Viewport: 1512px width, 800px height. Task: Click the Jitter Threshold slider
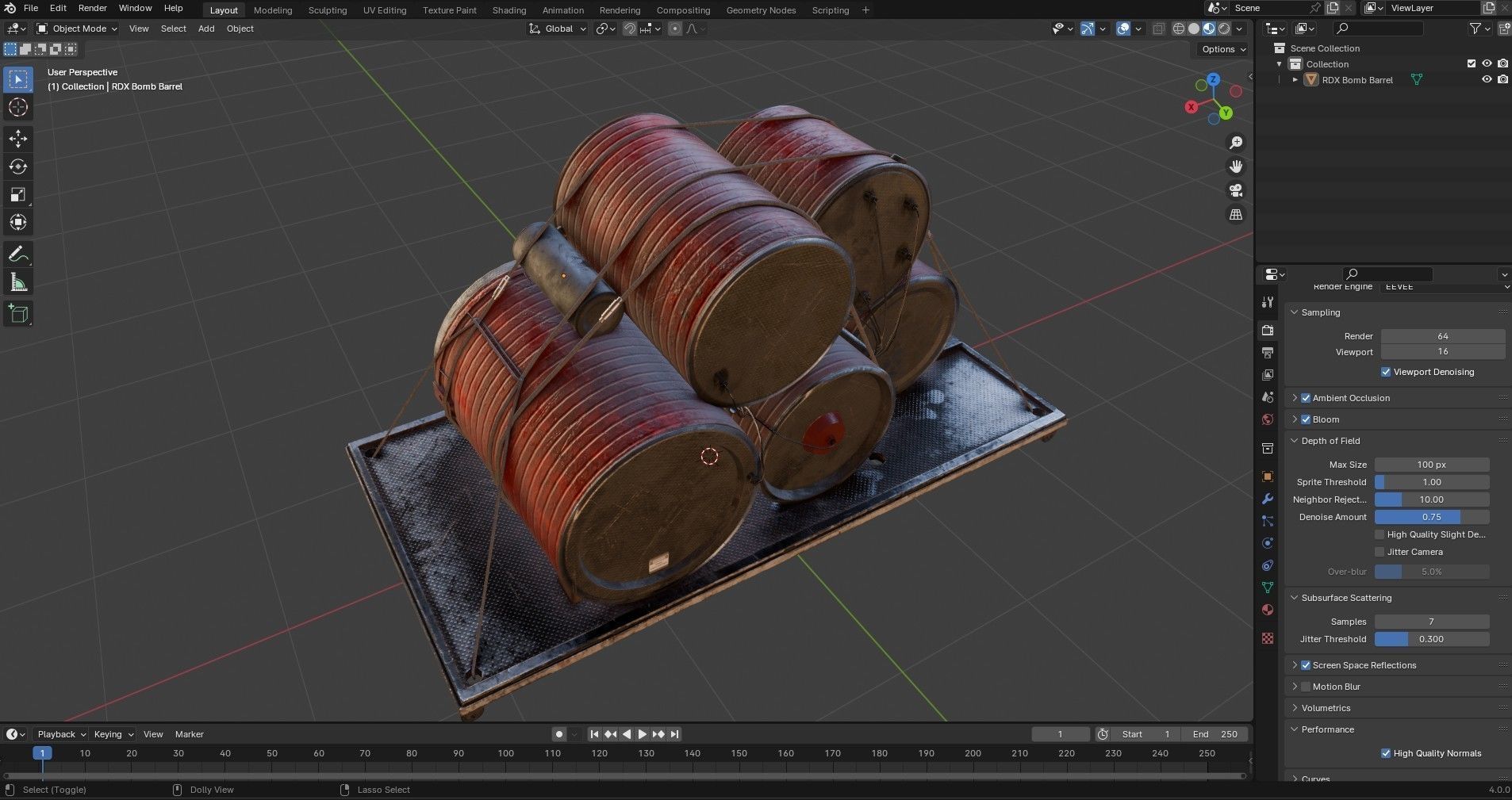pyautogui.click(x=1432, y=639)
